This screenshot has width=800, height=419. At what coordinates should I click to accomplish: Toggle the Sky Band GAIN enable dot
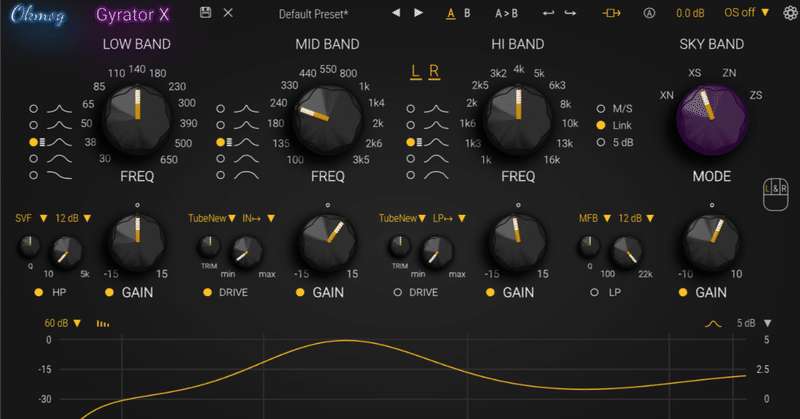click(x=683, y=292)
